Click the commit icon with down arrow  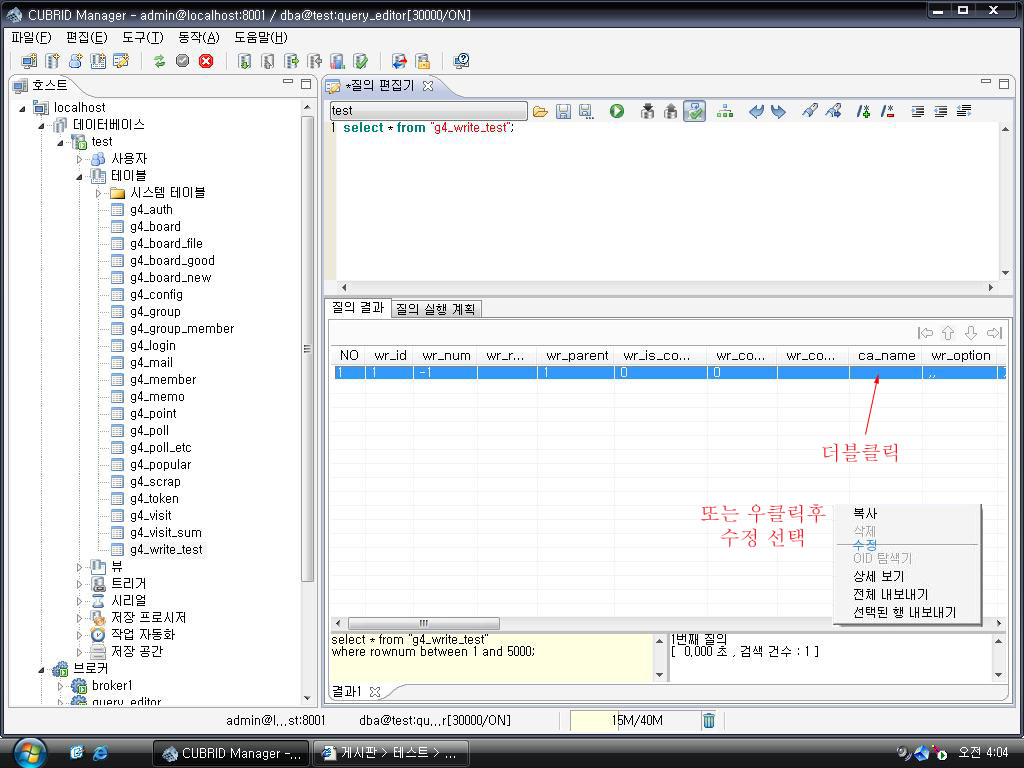(x=647, y=111)
